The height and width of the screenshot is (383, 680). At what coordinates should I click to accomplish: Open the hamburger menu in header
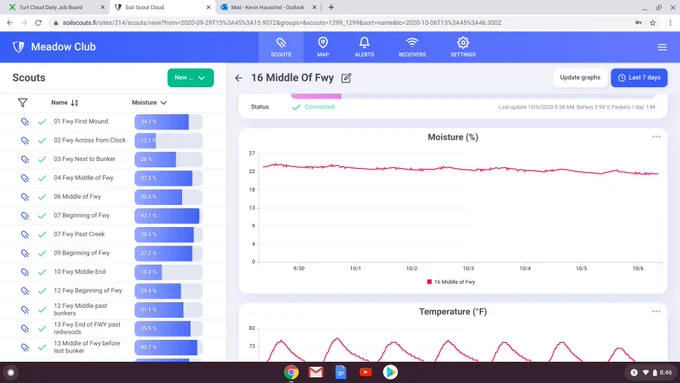pos(662,47)
